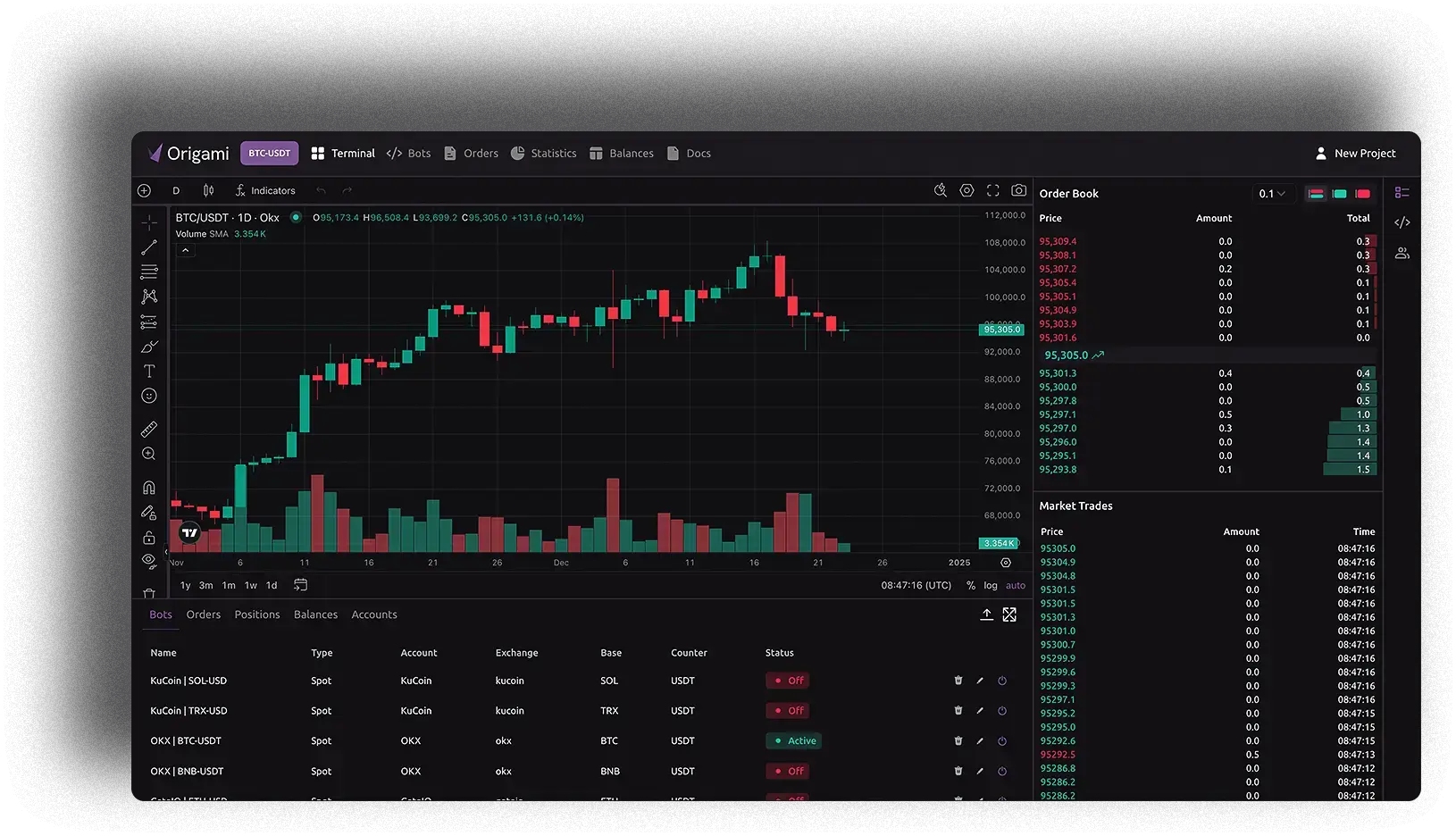Click the TradingView logo on chart

coord(189,533)
